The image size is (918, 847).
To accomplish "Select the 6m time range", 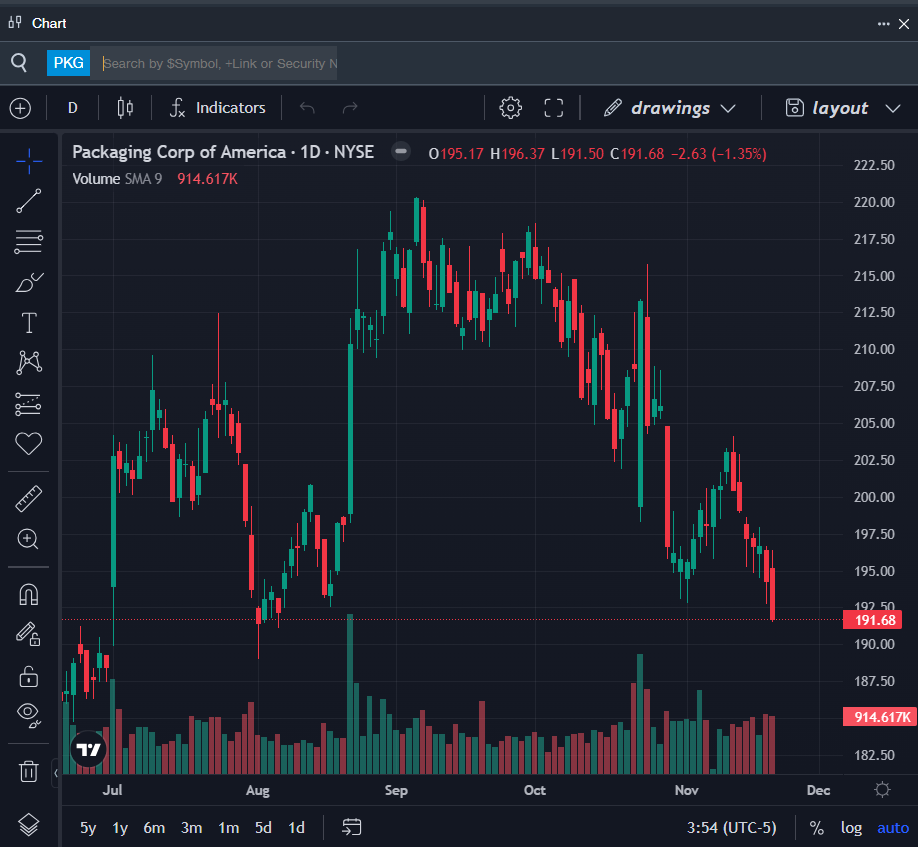I will [154, 828].
